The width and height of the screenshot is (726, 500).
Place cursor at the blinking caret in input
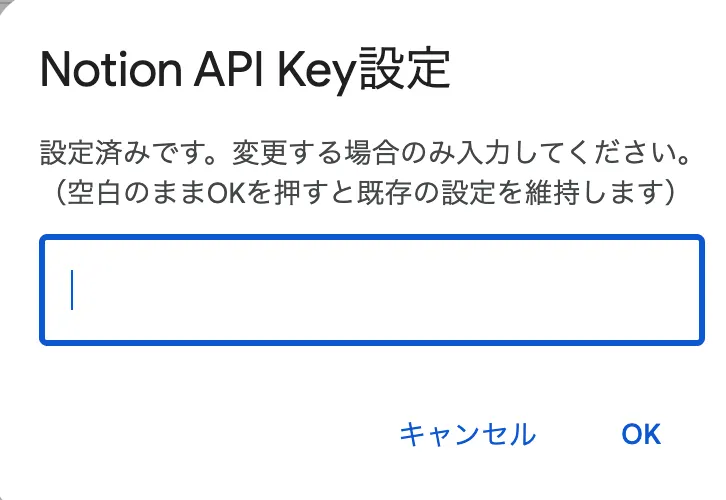pyautogui.click(x=73, y=290)
